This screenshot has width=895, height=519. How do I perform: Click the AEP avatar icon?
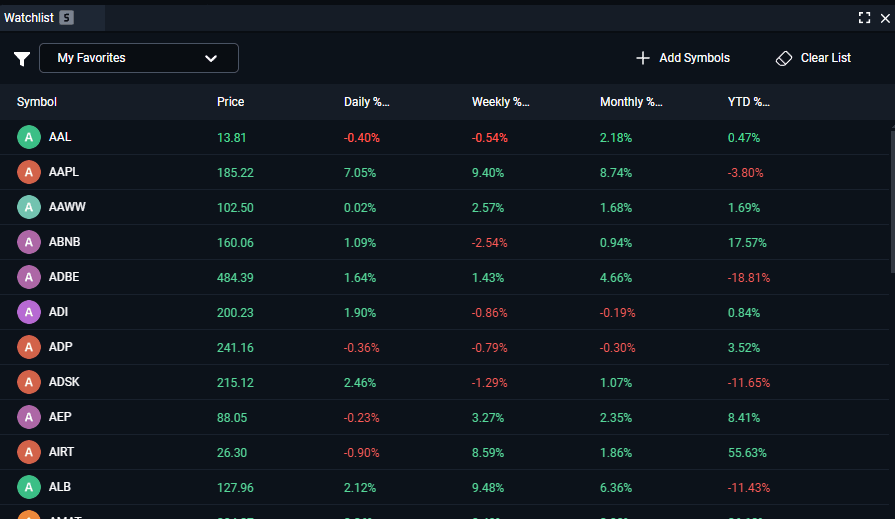pos(29,417)
